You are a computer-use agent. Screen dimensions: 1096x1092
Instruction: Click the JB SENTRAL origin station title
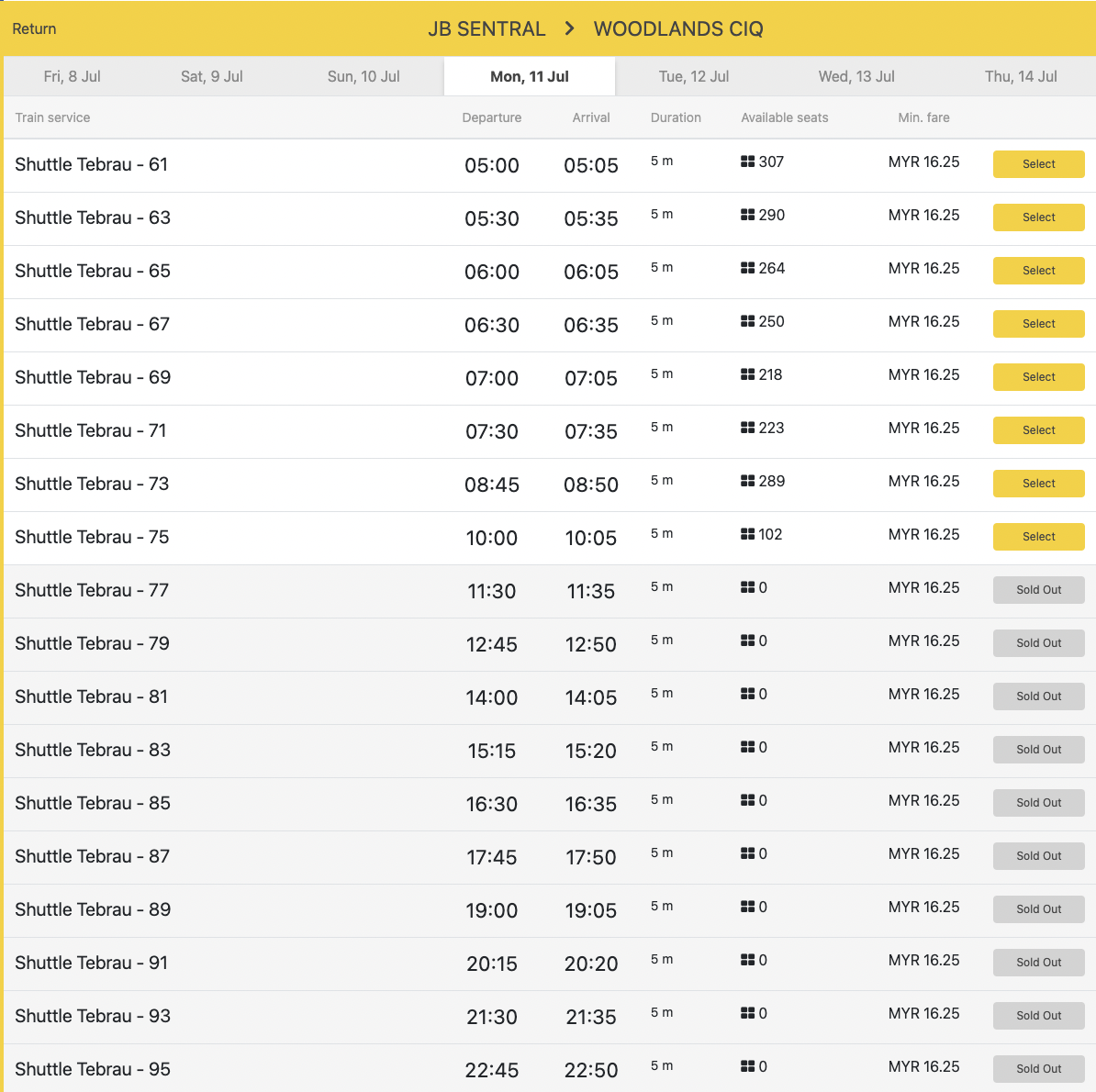[x=486, y=28]
